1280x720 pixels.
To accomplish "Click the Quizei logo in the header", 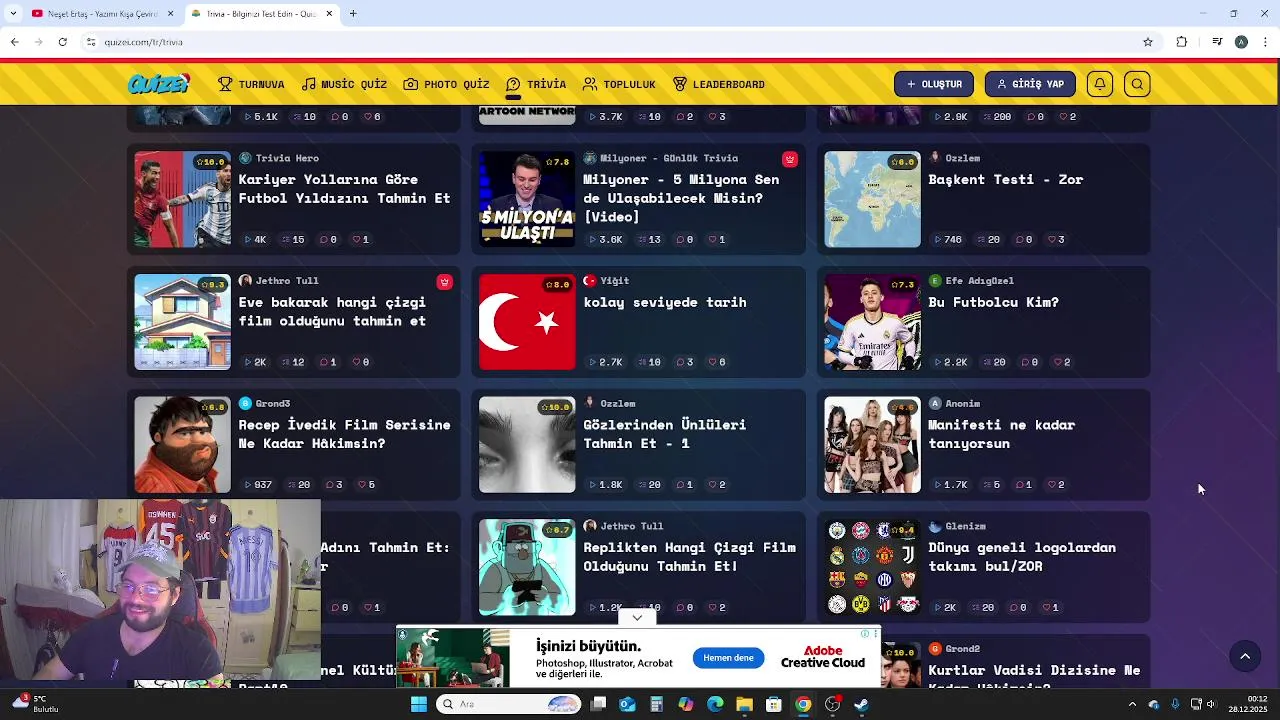I will click(x=158, y=84).
